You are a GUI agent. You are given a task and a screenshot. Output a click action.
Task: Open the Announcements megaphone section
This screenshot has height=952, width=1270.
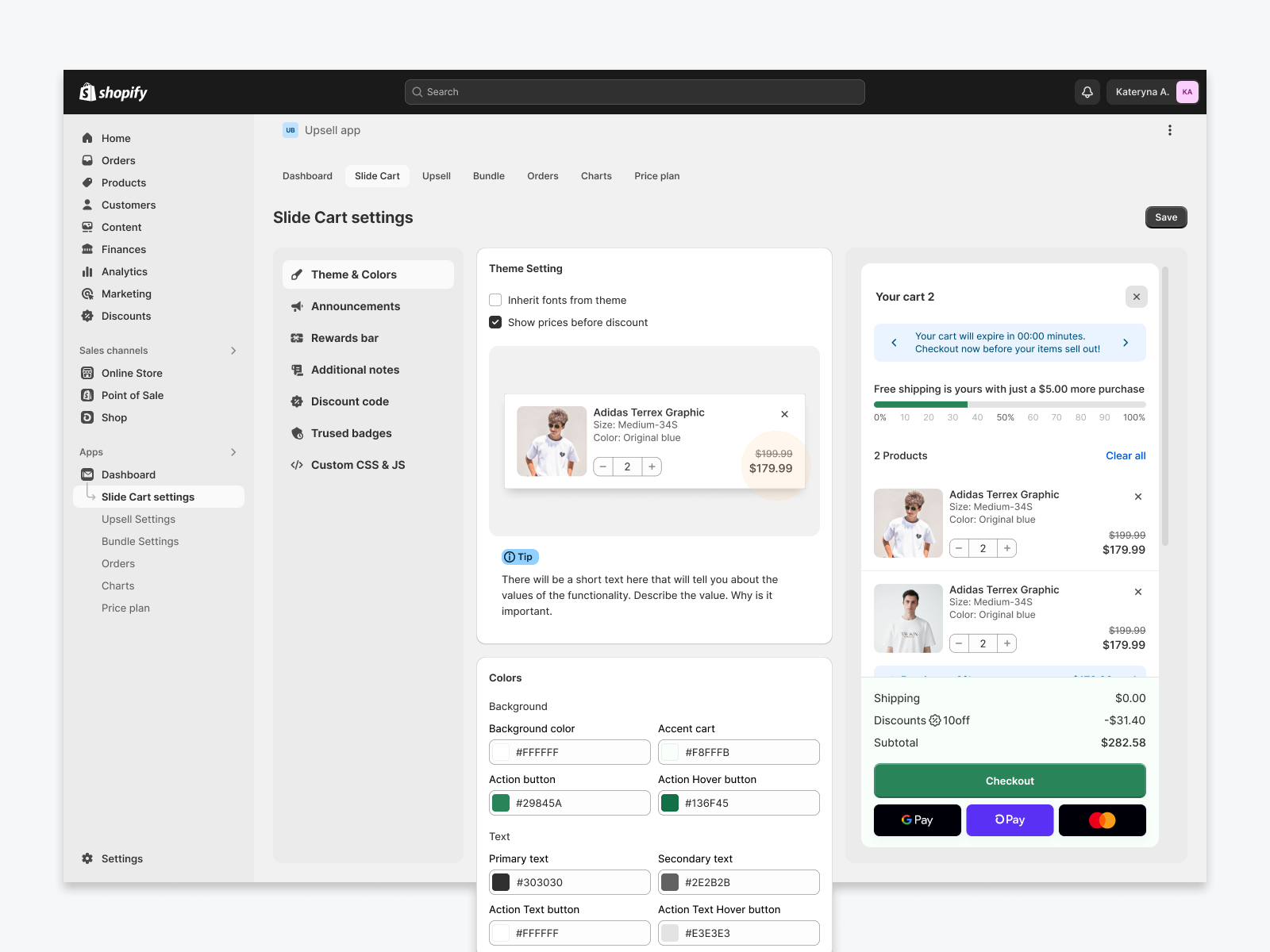click(296, 306)
